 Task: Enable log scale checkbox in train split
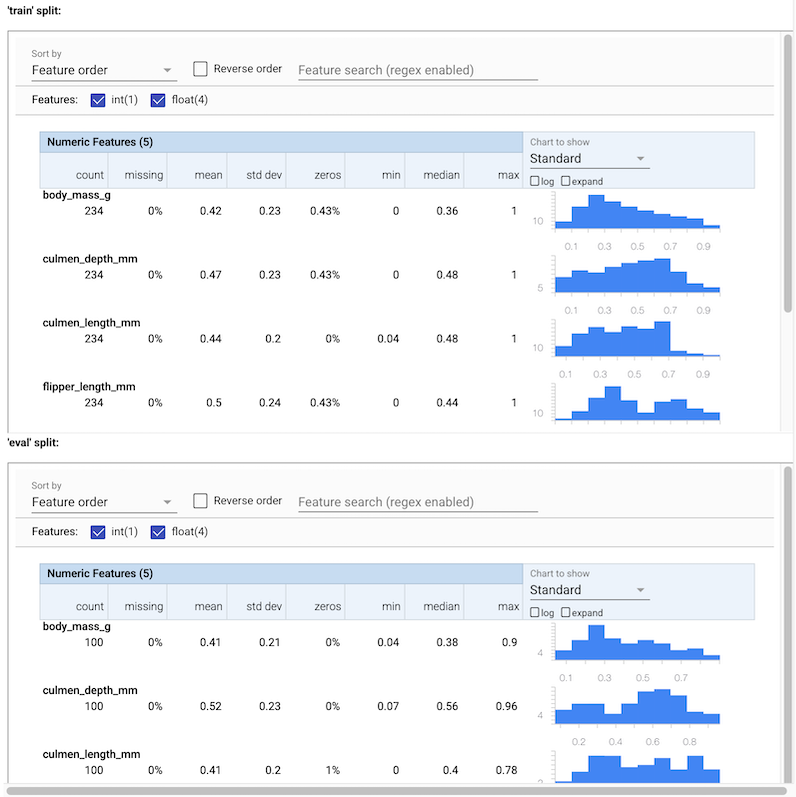[535, 181]
